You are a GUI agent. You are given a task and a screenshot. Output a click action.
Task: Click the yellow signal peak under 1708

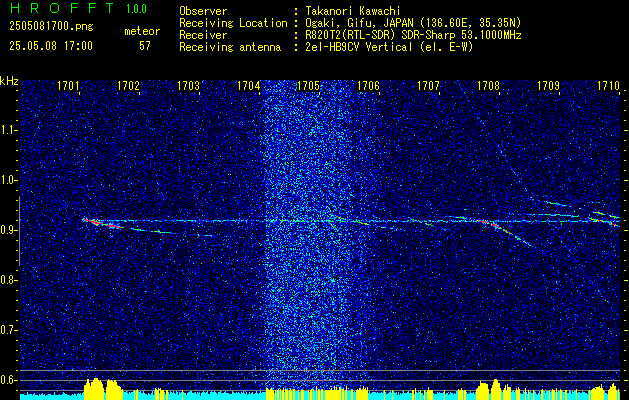pyautogui.click(x=494, y=389)
